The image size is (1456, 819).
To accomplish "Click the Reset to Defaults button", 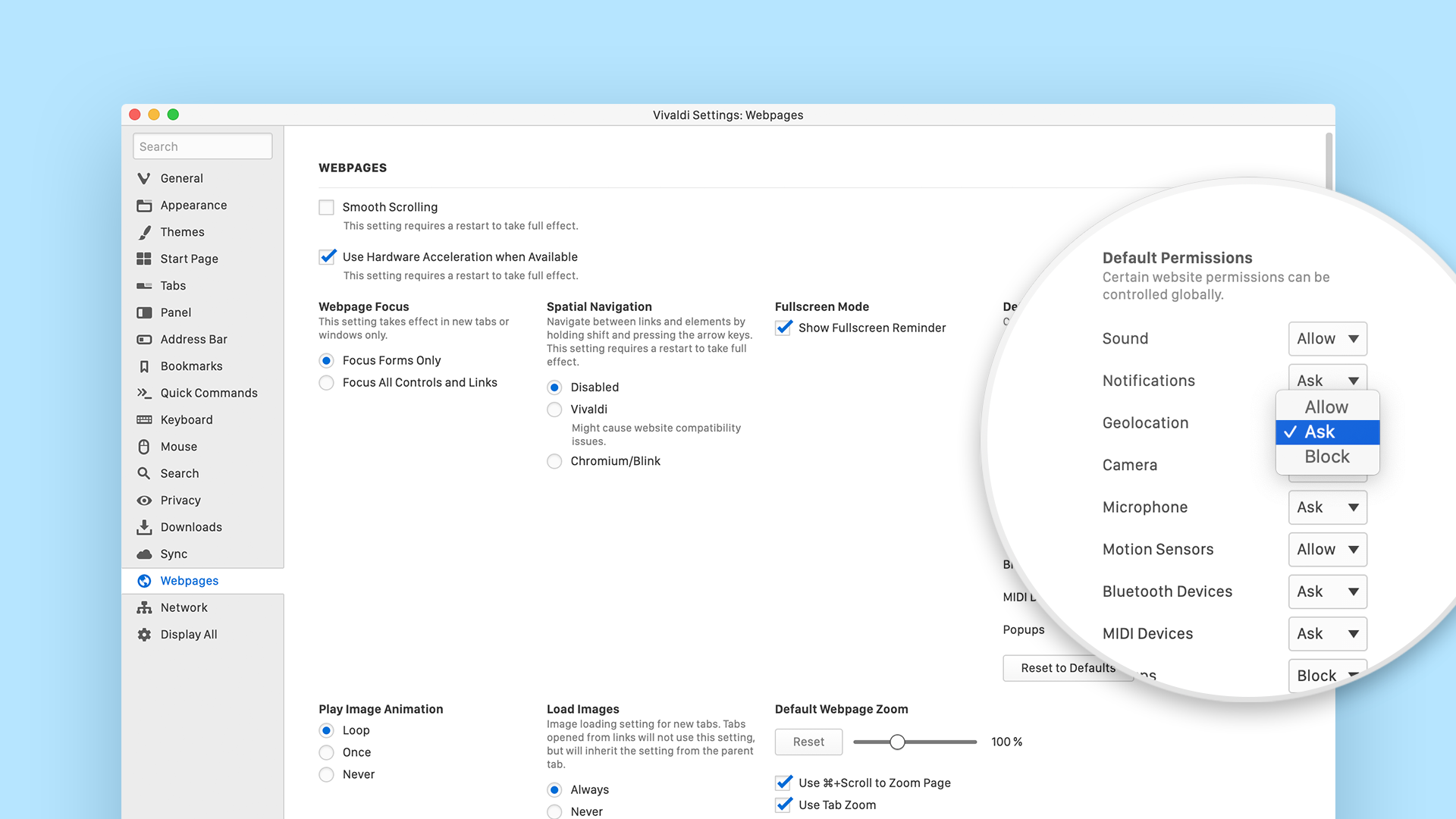I will [1068, 668].
